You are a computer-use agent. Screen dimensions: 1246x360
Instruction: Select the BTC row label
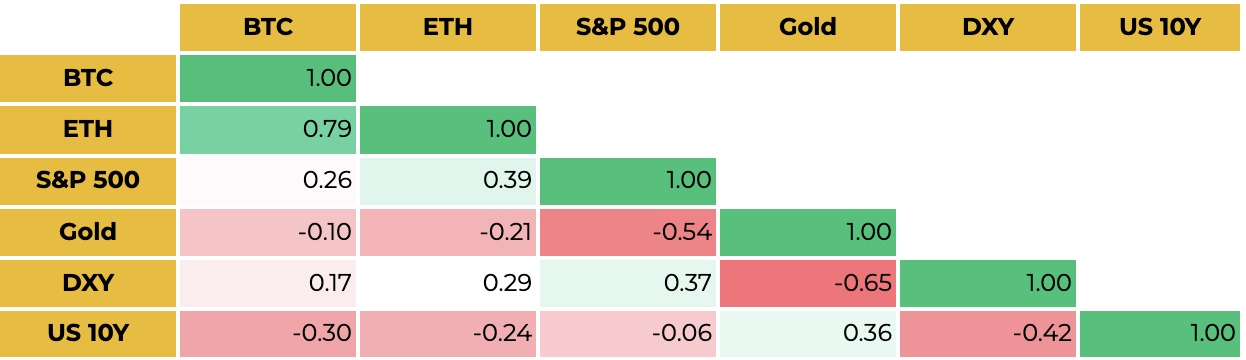point(88,78)
